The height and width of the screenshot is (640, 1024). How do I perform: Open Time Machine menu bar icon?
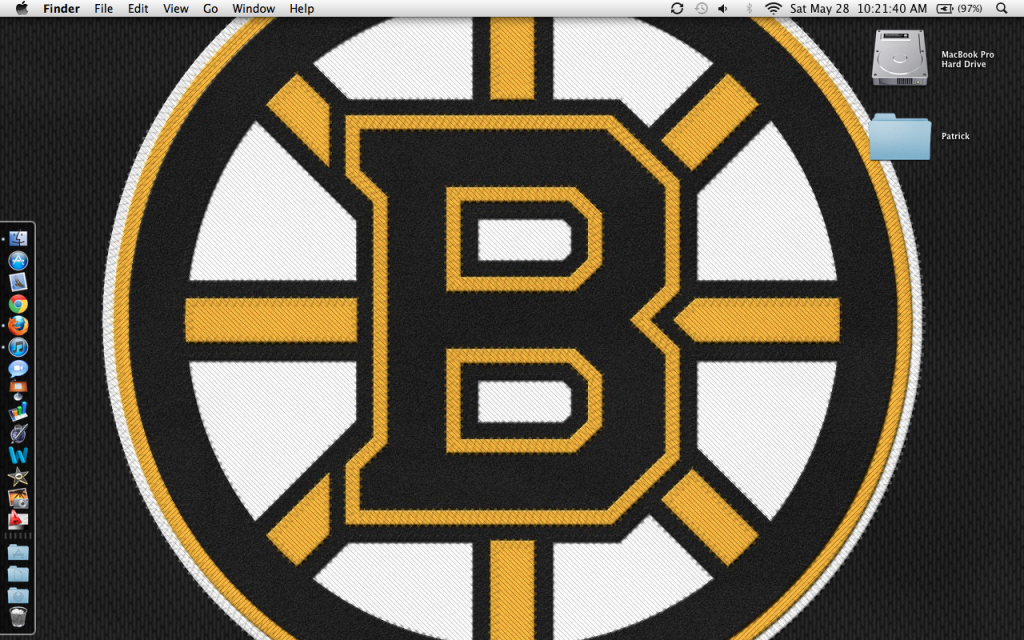click(701, 8)
